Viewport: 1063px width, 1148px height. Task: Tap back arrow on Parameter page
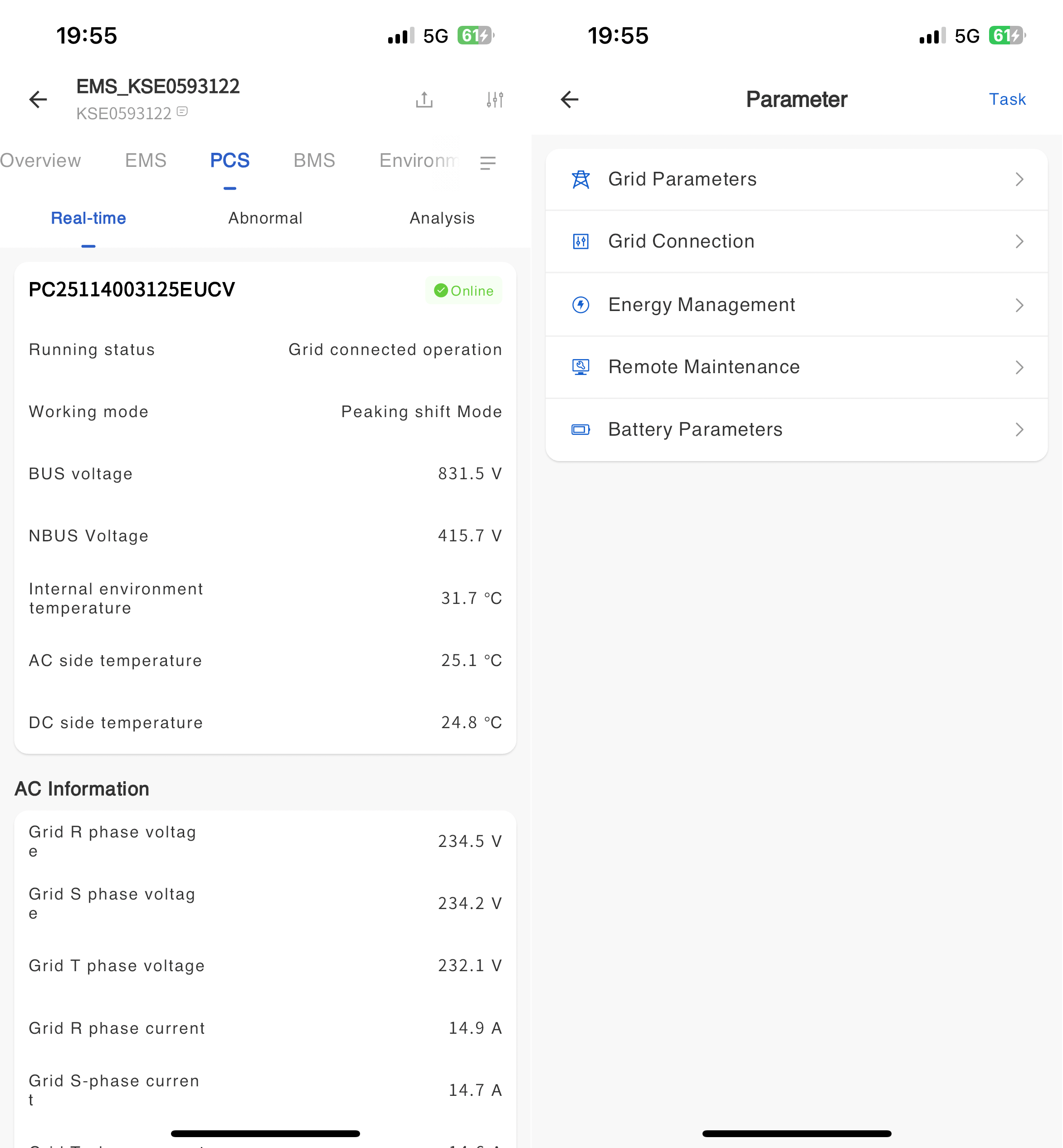click(570, 99)
